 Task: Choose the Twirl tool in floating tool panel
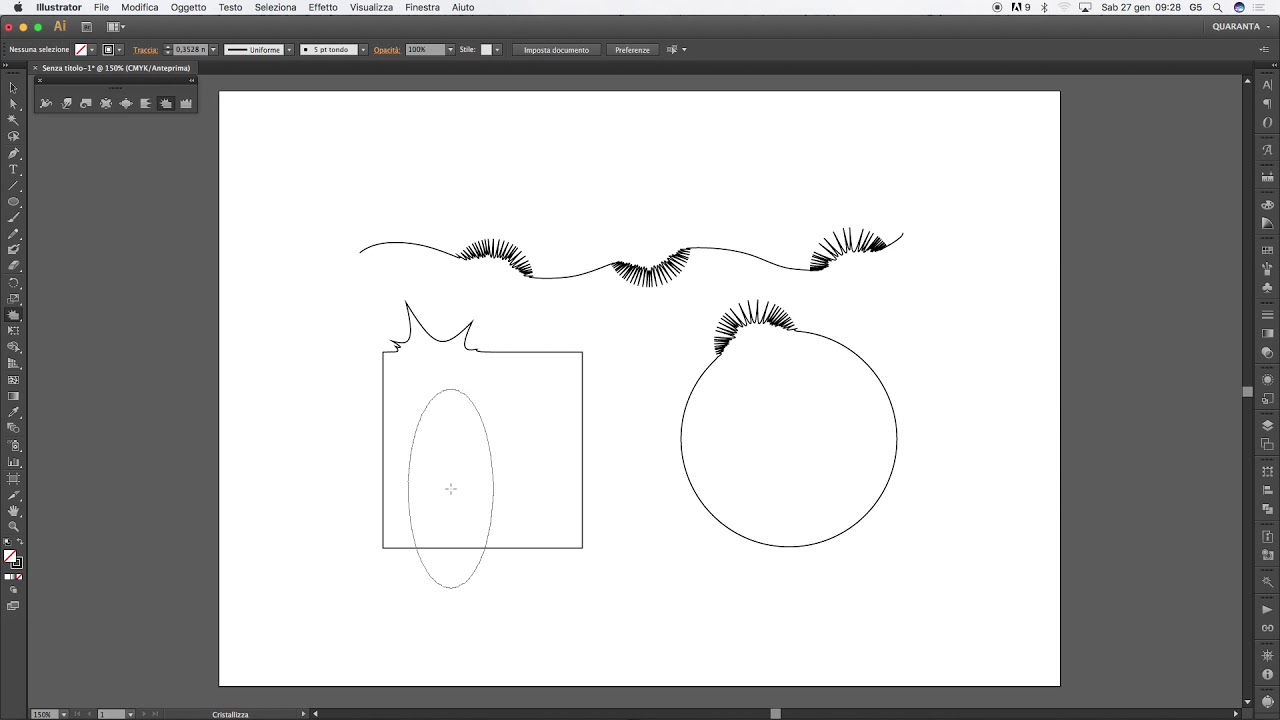(86, 103)
